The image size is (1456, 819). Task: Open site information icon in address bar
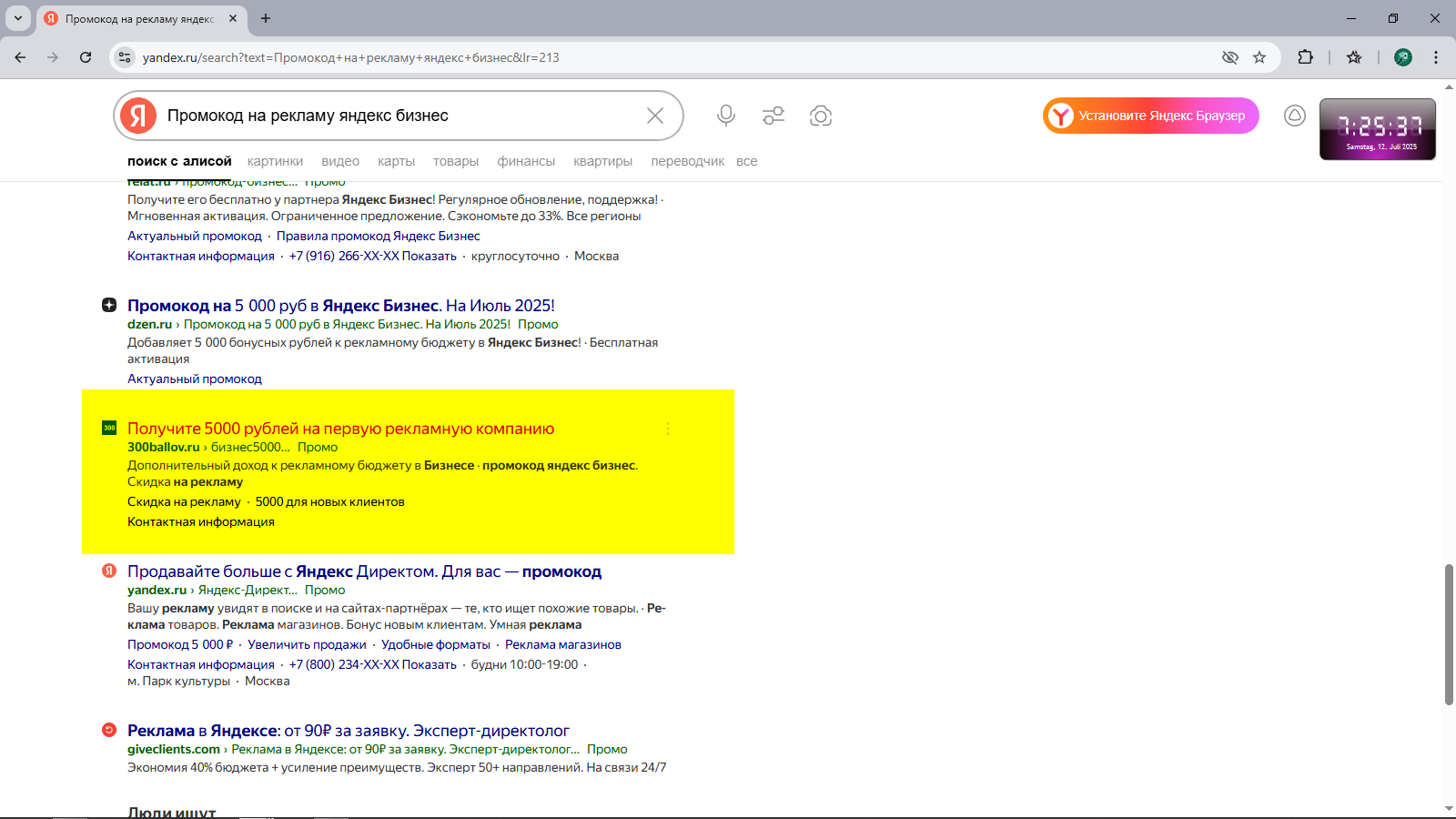click(x=125, y=57)
